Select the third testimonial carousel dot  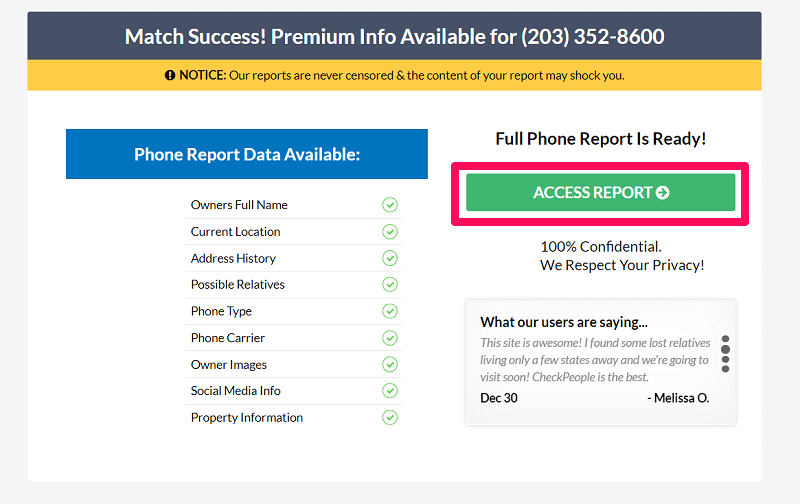(x=726, y=359)
